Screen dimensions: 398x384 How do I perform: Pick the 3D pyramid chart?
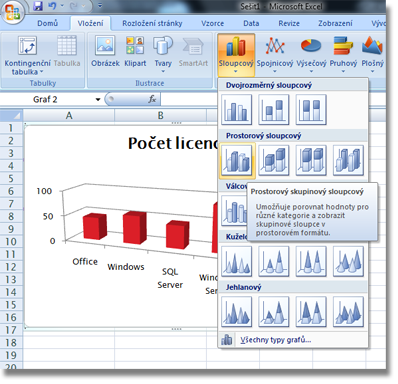click(x=348, y=312)
